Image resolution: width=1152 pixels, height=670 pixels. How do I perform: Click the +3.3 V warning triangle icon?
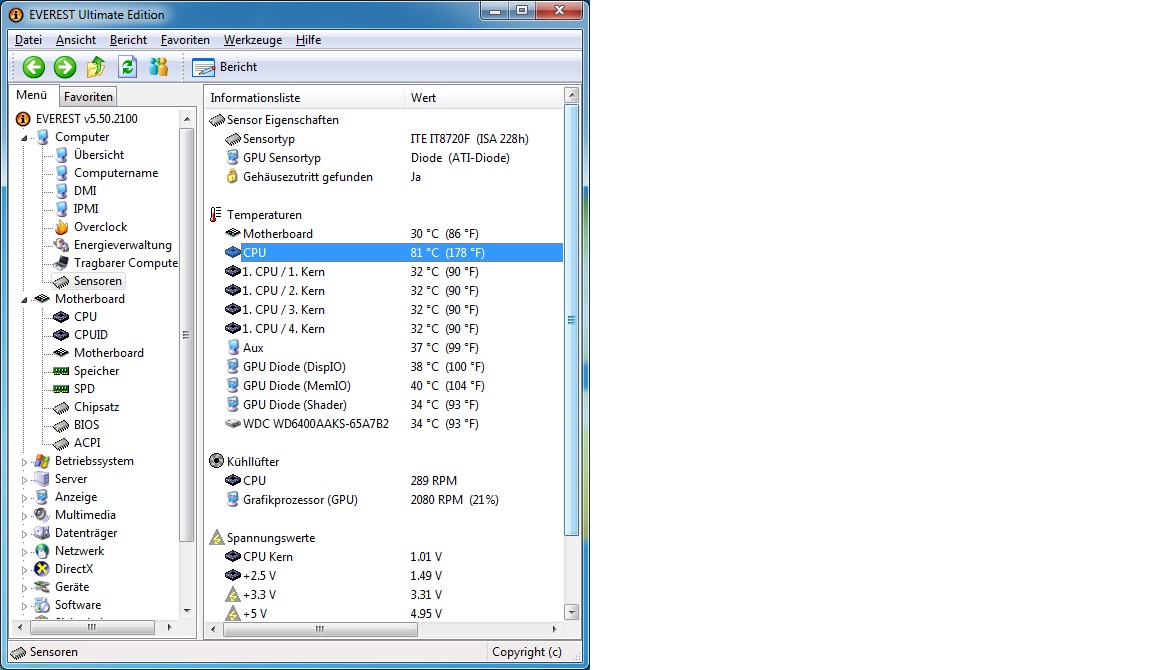(x=232, y=594)
